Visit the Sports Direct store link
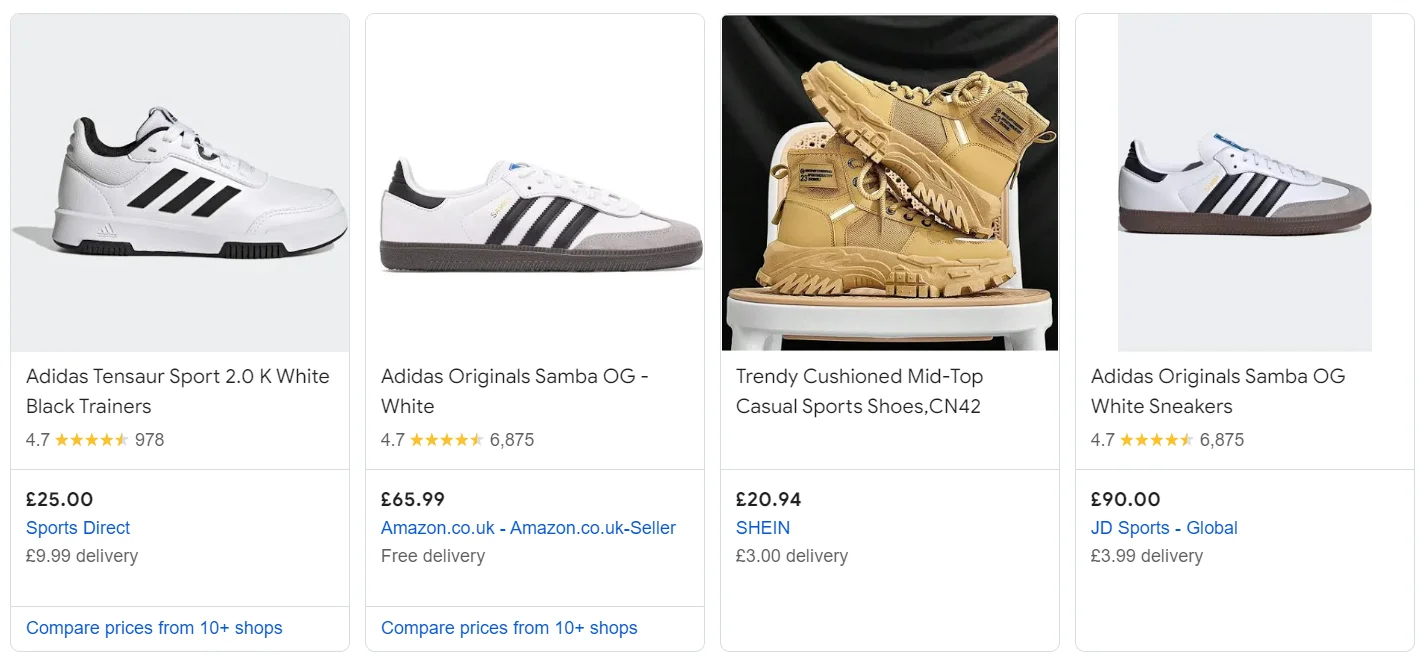 pyautogui.click(x=78, y=528)
